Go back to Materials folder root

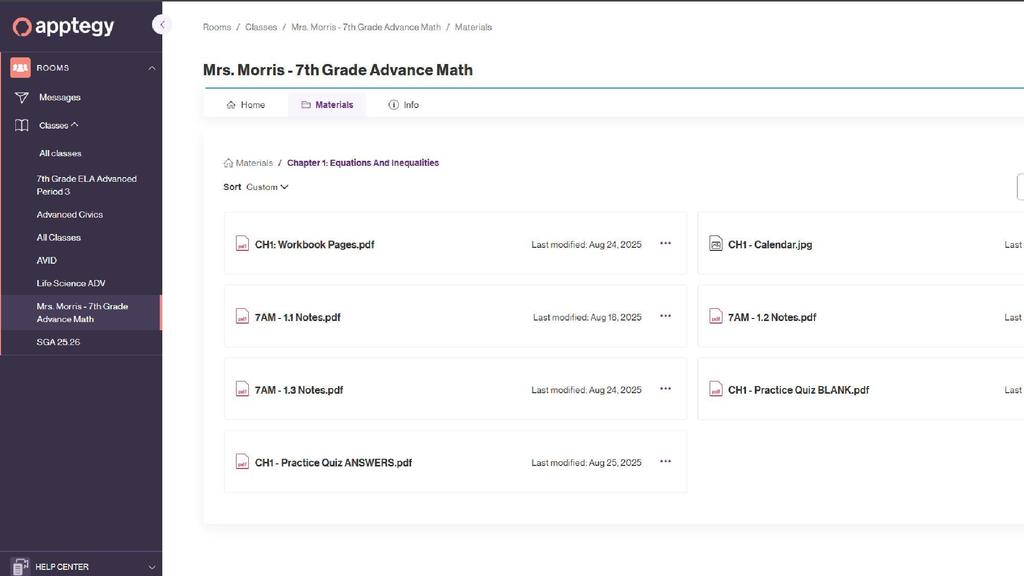coord(254,163)
